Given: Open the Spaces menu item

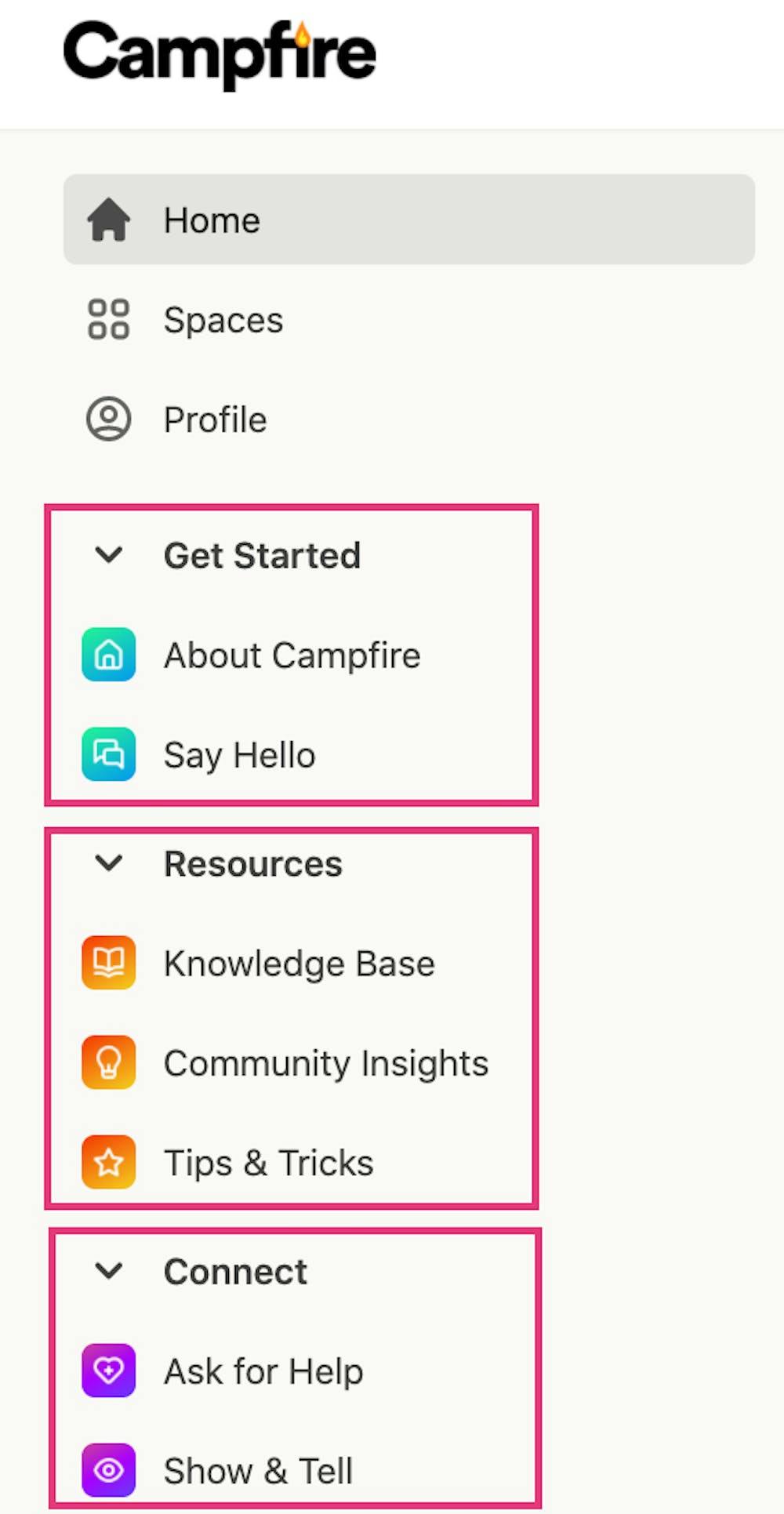Looking at the screenshot, I should 223,320.
